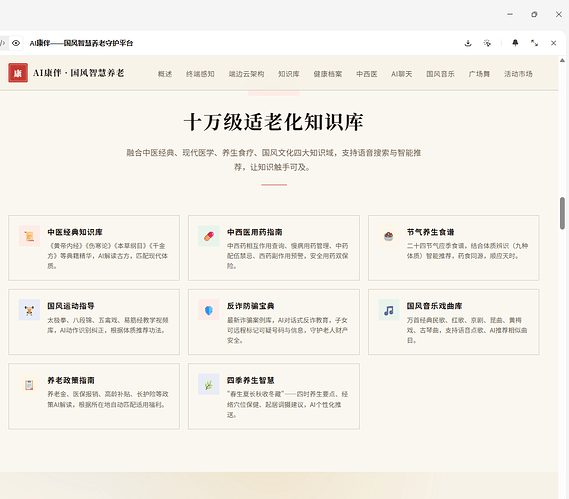Click the page title AI康伴——国风智慧养老守护平台

coord(81,43)
